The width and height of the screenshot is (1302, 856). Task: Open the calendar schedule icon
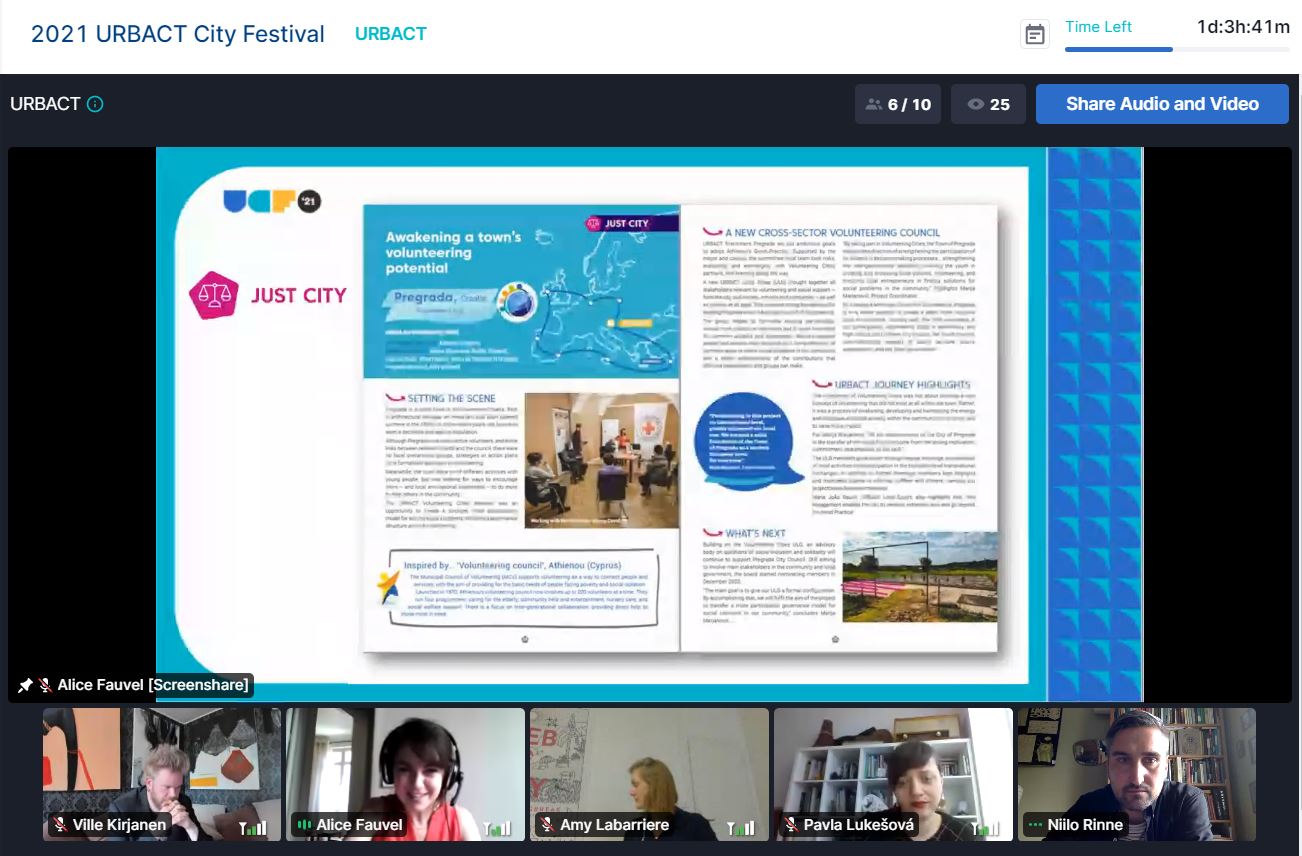pyautogui.click(x=1035, y=34)
